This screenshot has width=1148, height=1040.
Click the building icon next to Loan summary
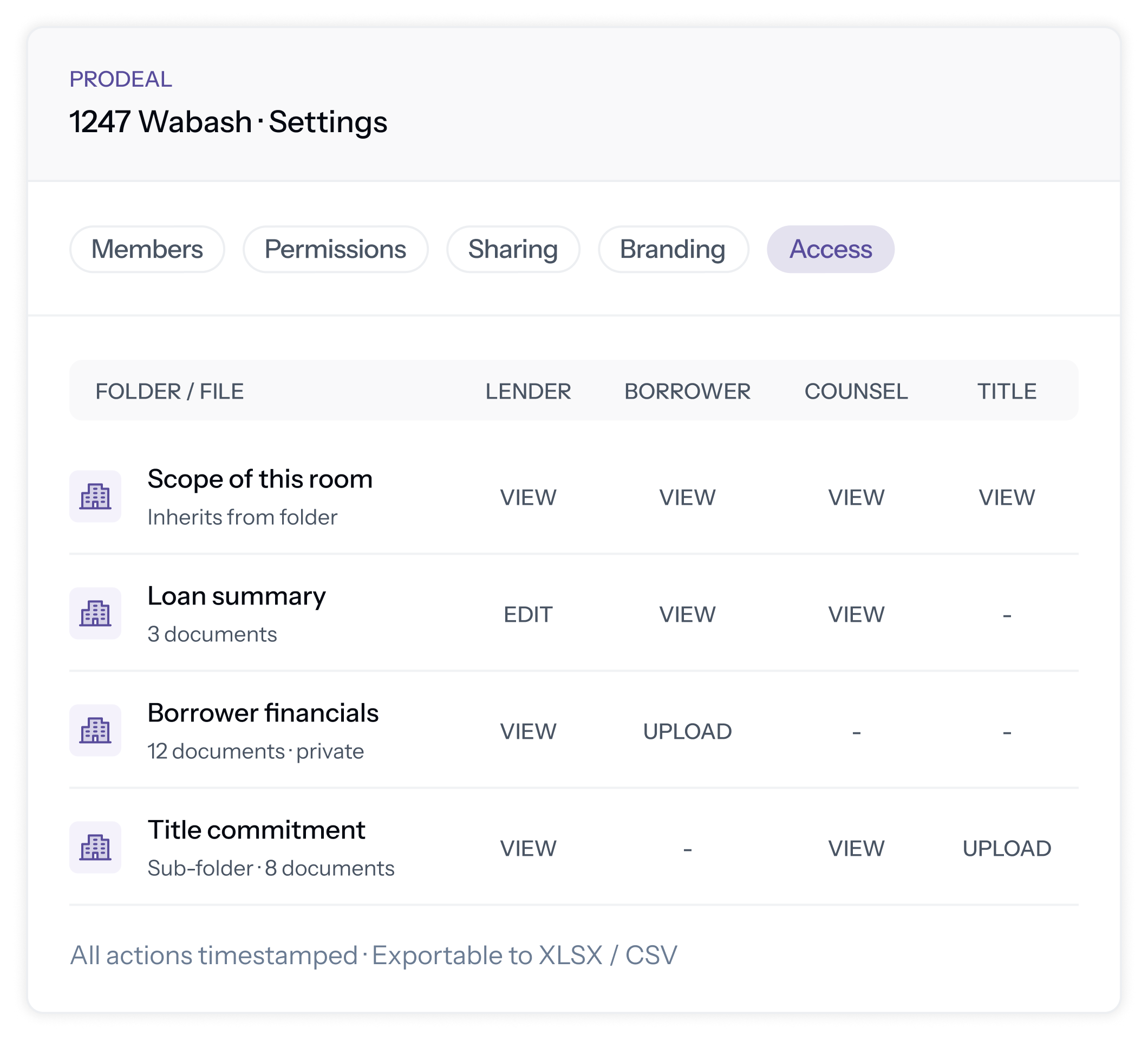[x=95, y=613]
